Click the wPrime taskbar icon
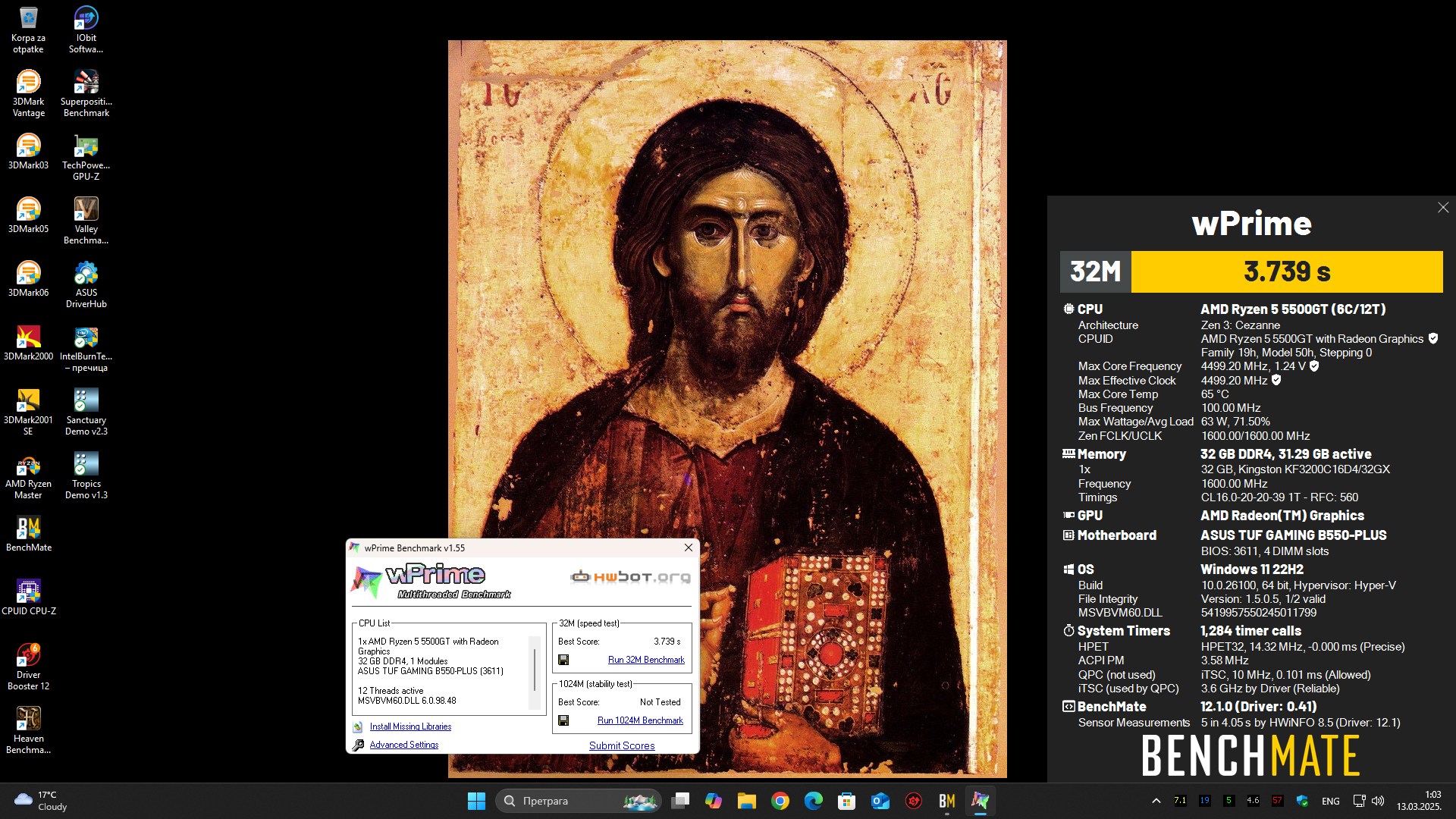 [980, 801]
